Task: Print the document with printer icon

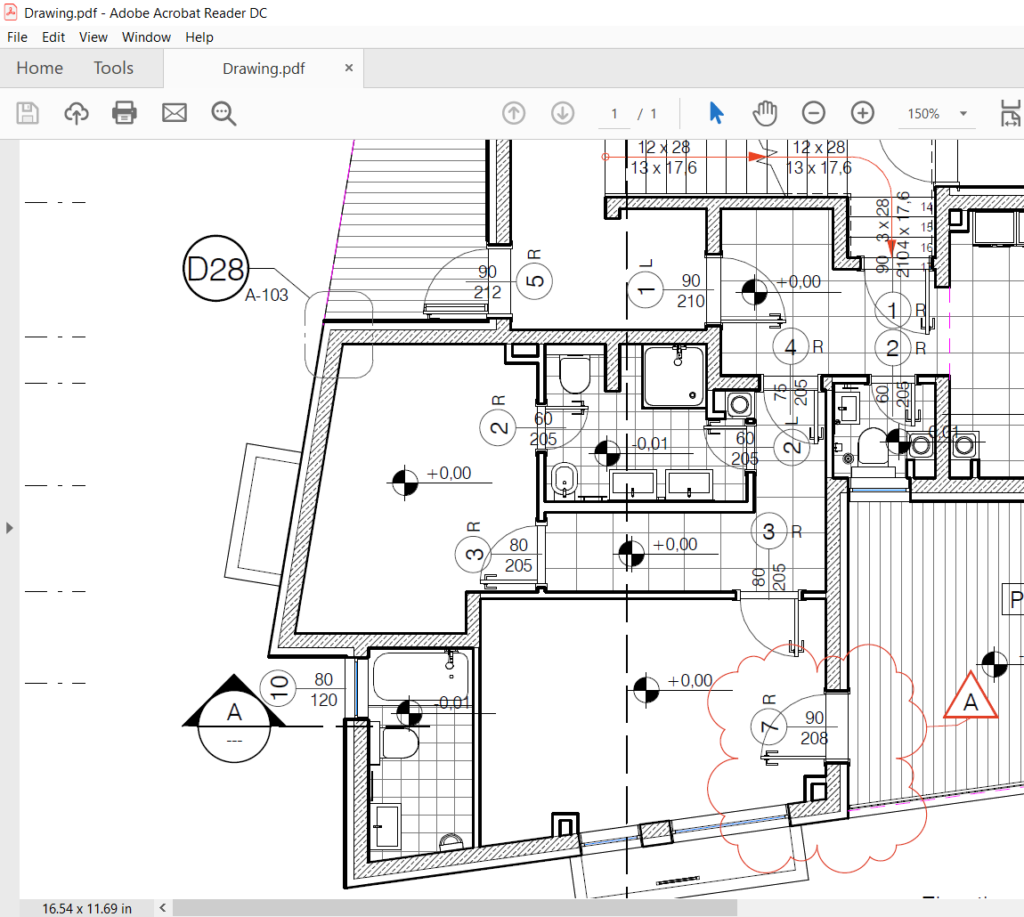Action: (x=125, y=113)
